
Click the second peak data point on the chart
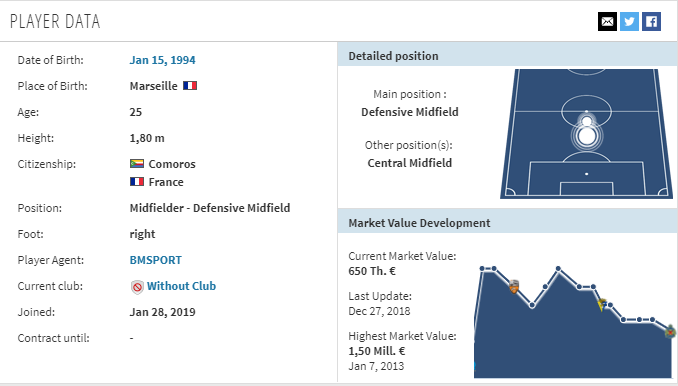(558, 269)
